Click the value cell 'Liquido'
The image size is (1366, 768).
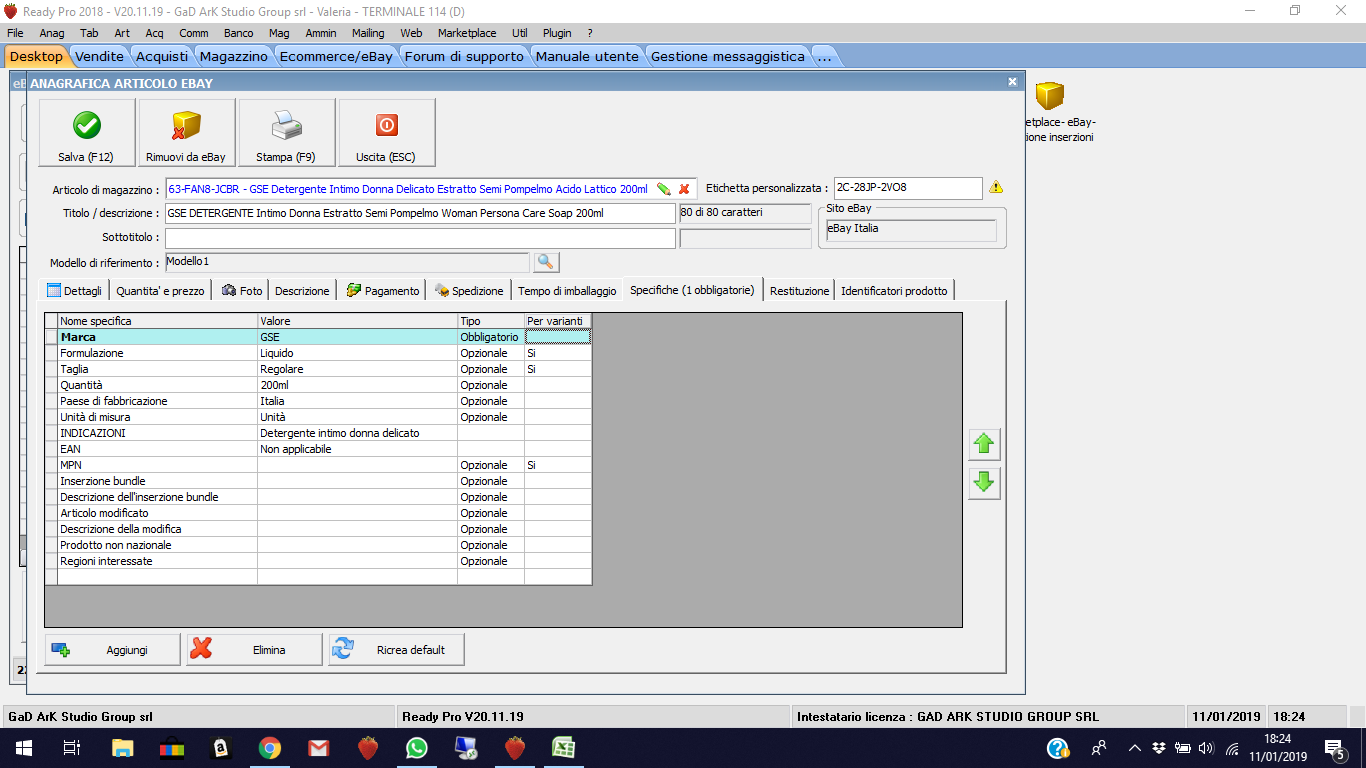click(357, 353)
